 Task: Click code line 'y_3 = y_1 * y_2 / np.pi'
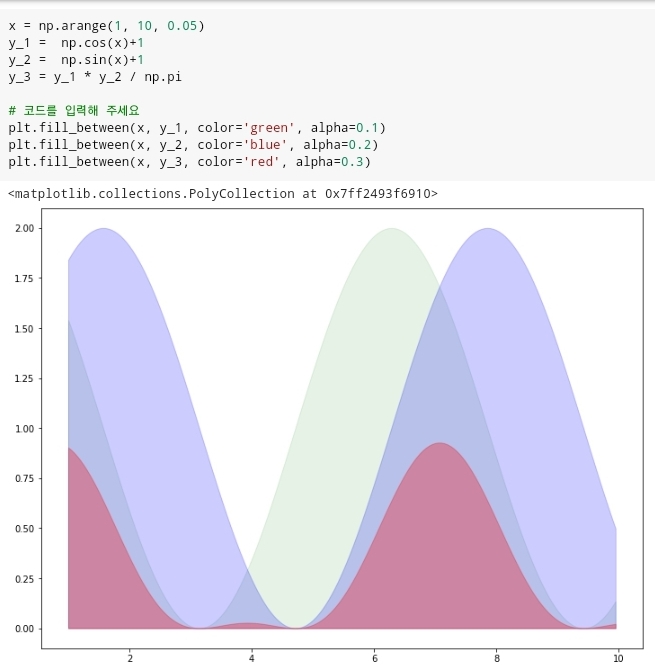[95, 77]
